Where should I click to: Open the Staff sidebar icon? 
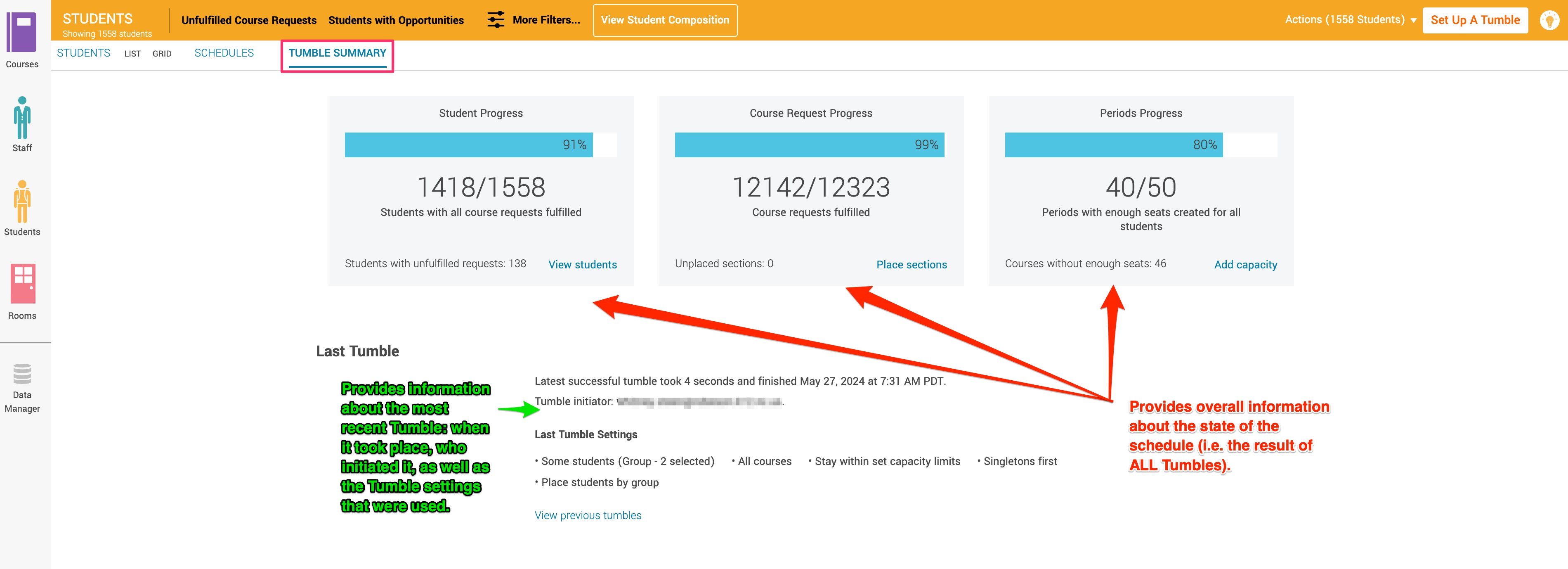pos(22,118)
